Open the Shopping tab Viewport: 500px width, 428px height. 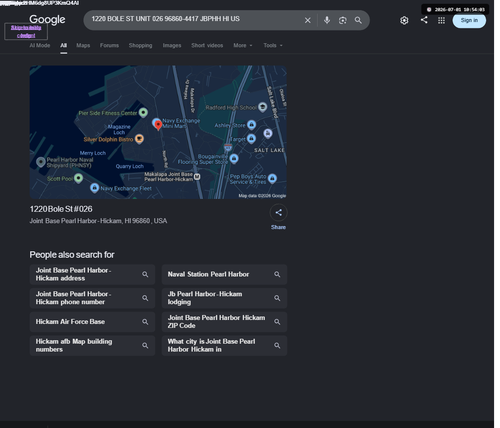(x=140, y=45)
